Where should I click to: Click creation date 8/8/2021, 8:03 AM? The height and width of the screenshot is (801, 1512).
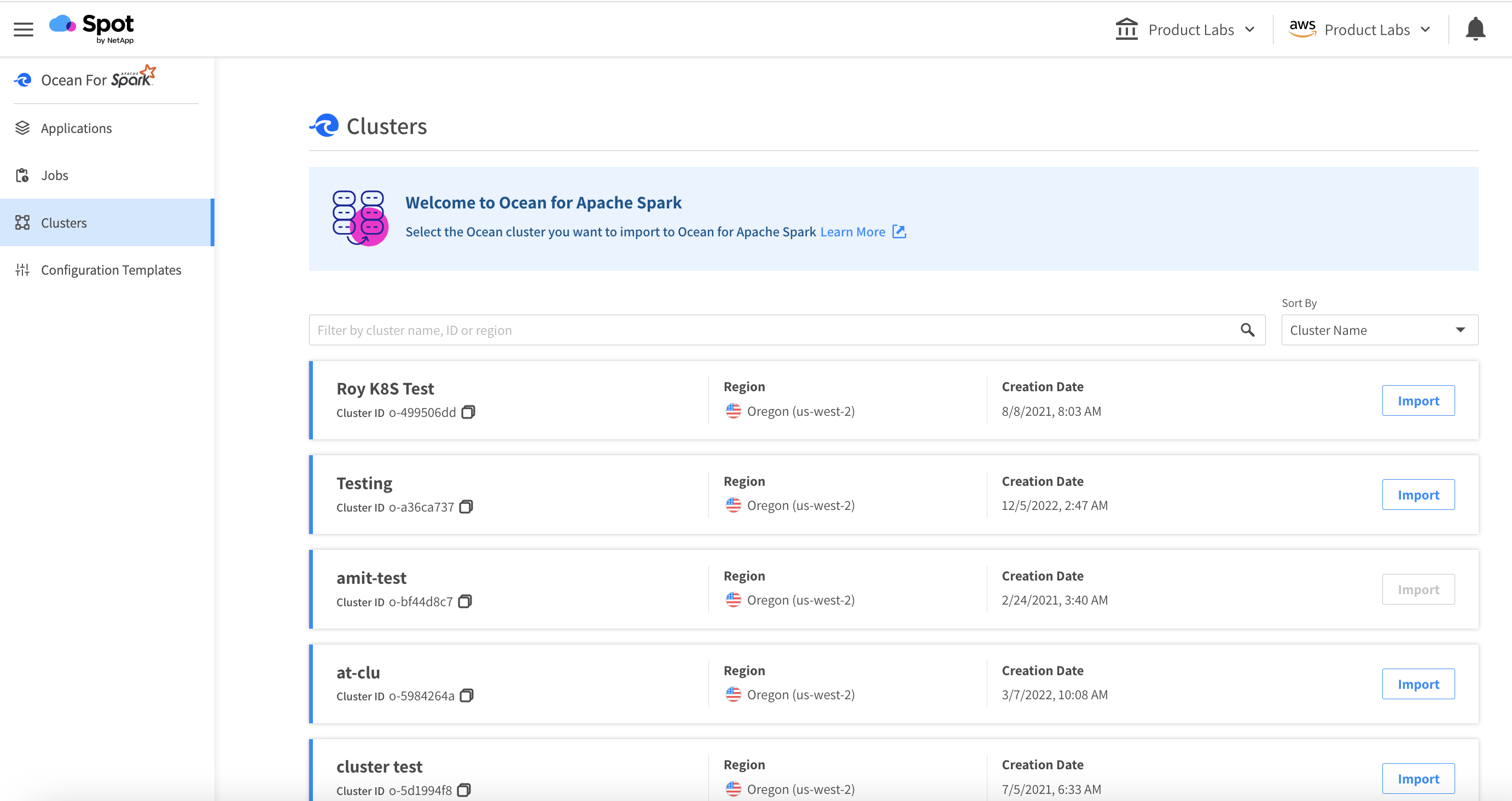(x=1051, y=411)
